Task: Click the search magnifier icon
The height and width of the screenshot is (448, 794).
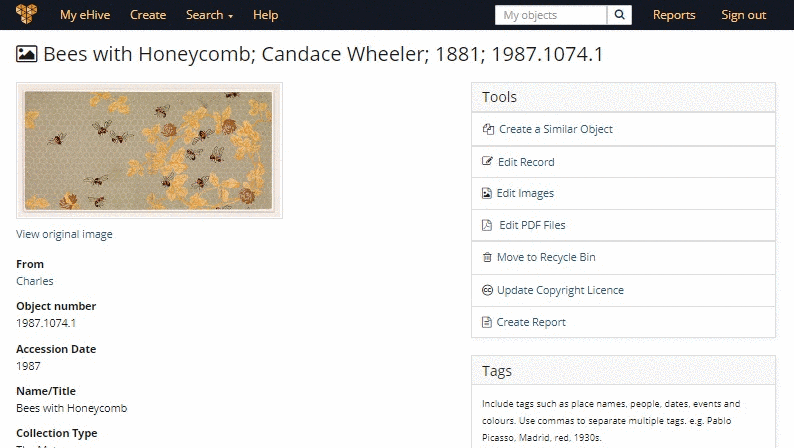Action: pyautogui.click(x=620, y=15)
